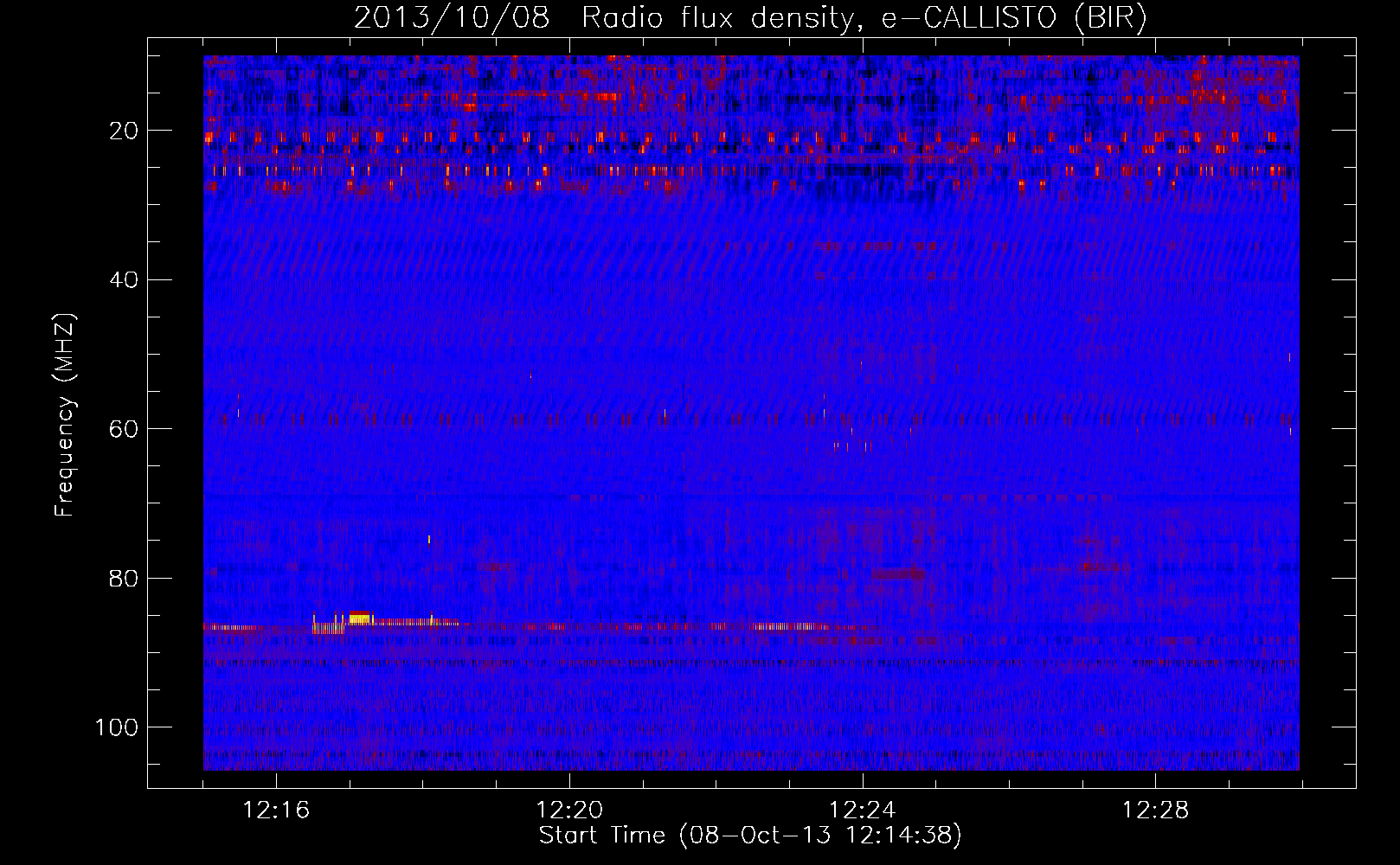Viewport: 1400px width, 865px height.
Task: Click the bright yellow burst near 86 MHz
Action: (360, 618)
